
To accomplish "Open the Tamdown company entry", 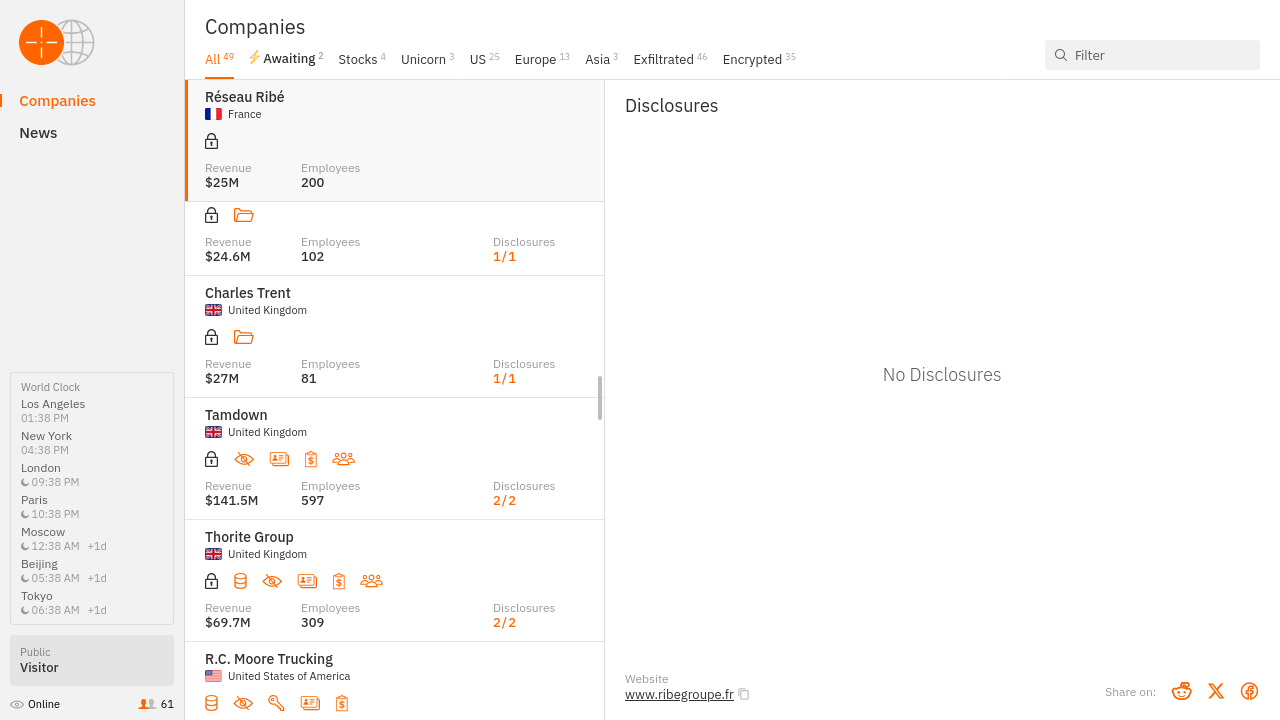I will pos(236,415).
